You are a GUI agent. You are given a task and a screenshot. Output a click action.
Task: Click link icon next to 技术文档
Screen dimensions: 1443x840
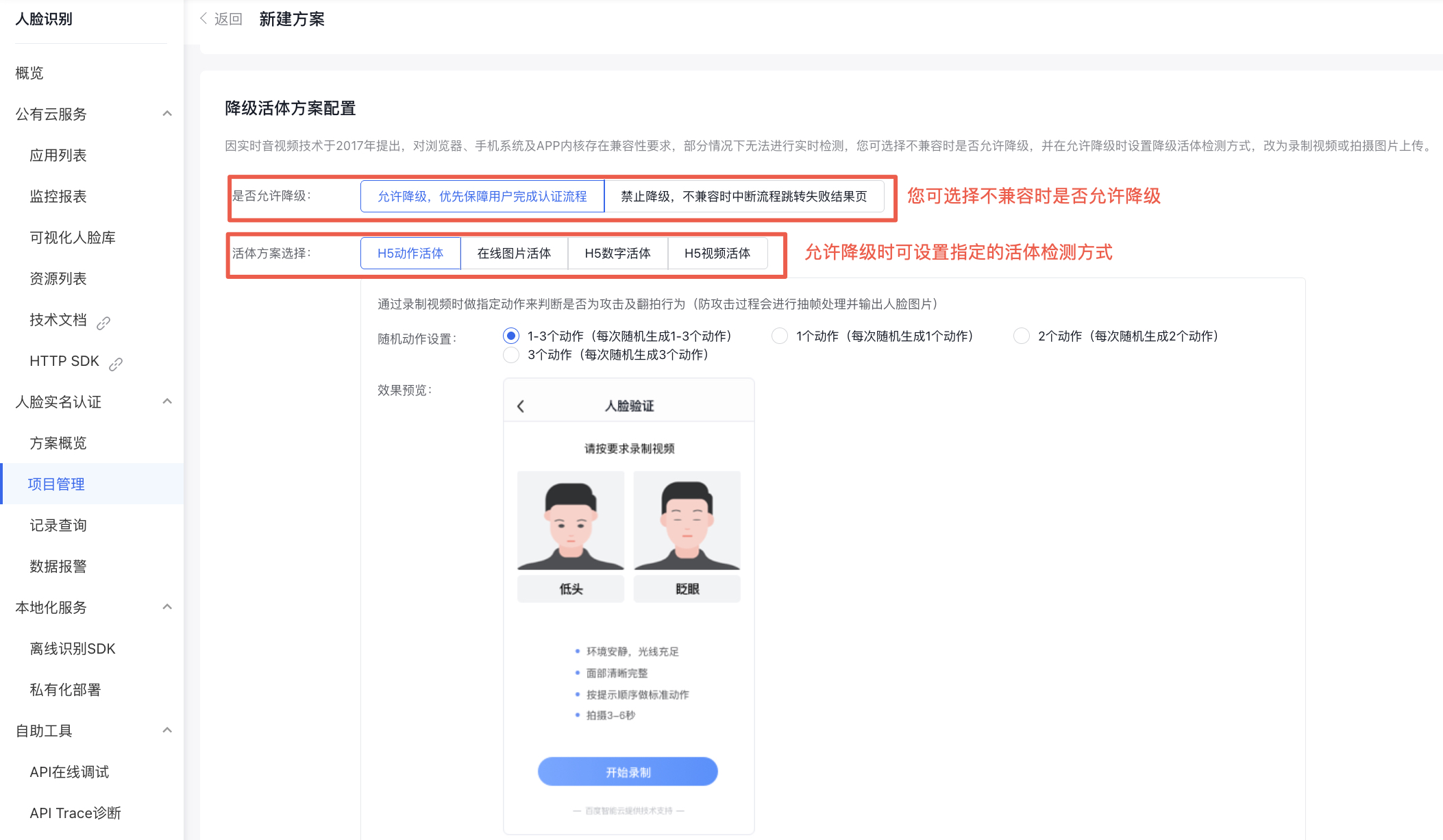coord(103,323)
